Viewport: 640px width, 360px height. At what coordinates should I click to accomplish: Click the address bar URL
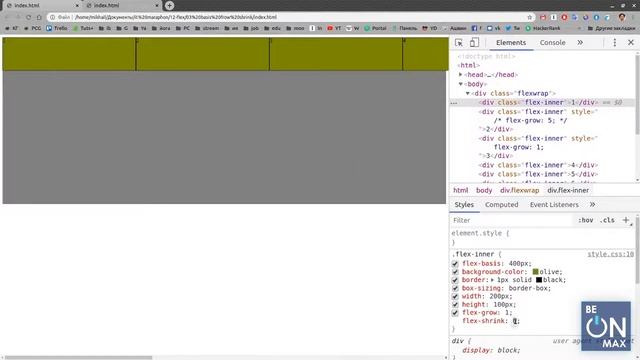(176, 17)
